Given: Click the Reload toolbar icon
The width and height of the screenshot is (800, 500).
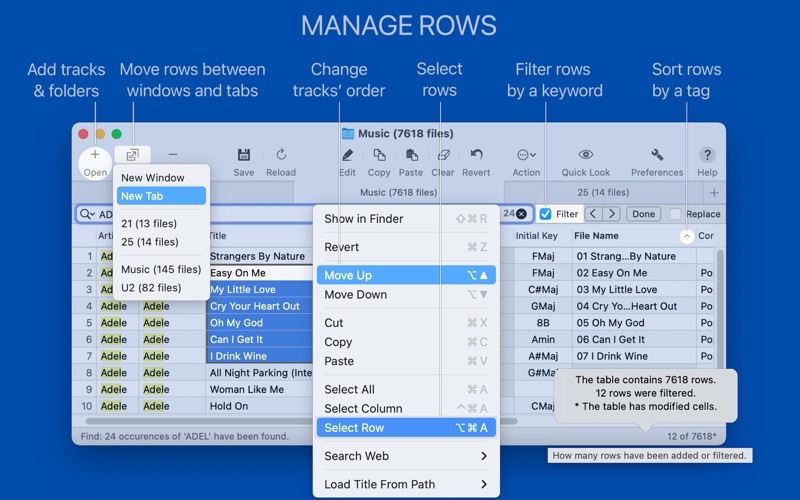Looking at the screenshot, I should pyautogui.click(x=281, y=155).
